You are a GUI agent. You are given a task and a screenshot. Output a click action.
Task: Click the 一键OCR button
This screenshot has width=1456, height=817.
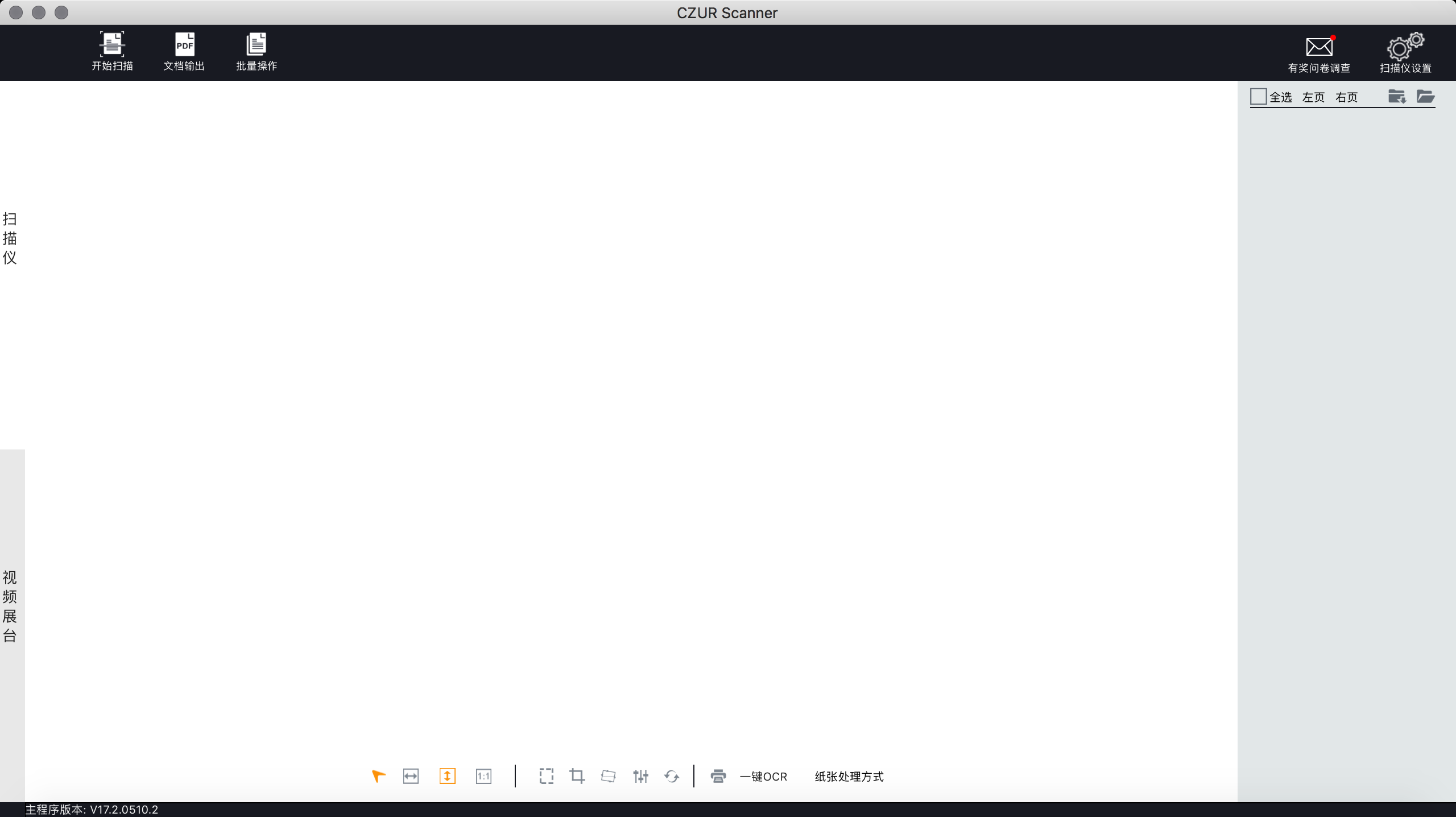763,777
